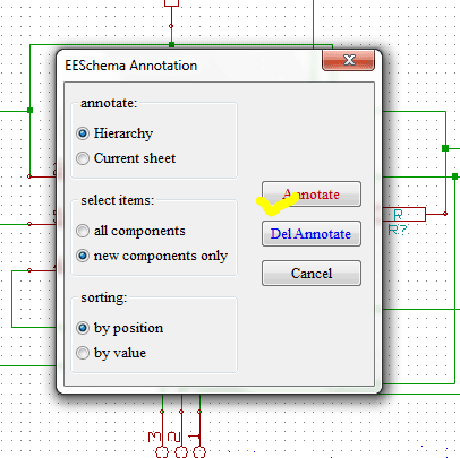Close the EESchema Annotation dialog

click(x=348, y=60)
